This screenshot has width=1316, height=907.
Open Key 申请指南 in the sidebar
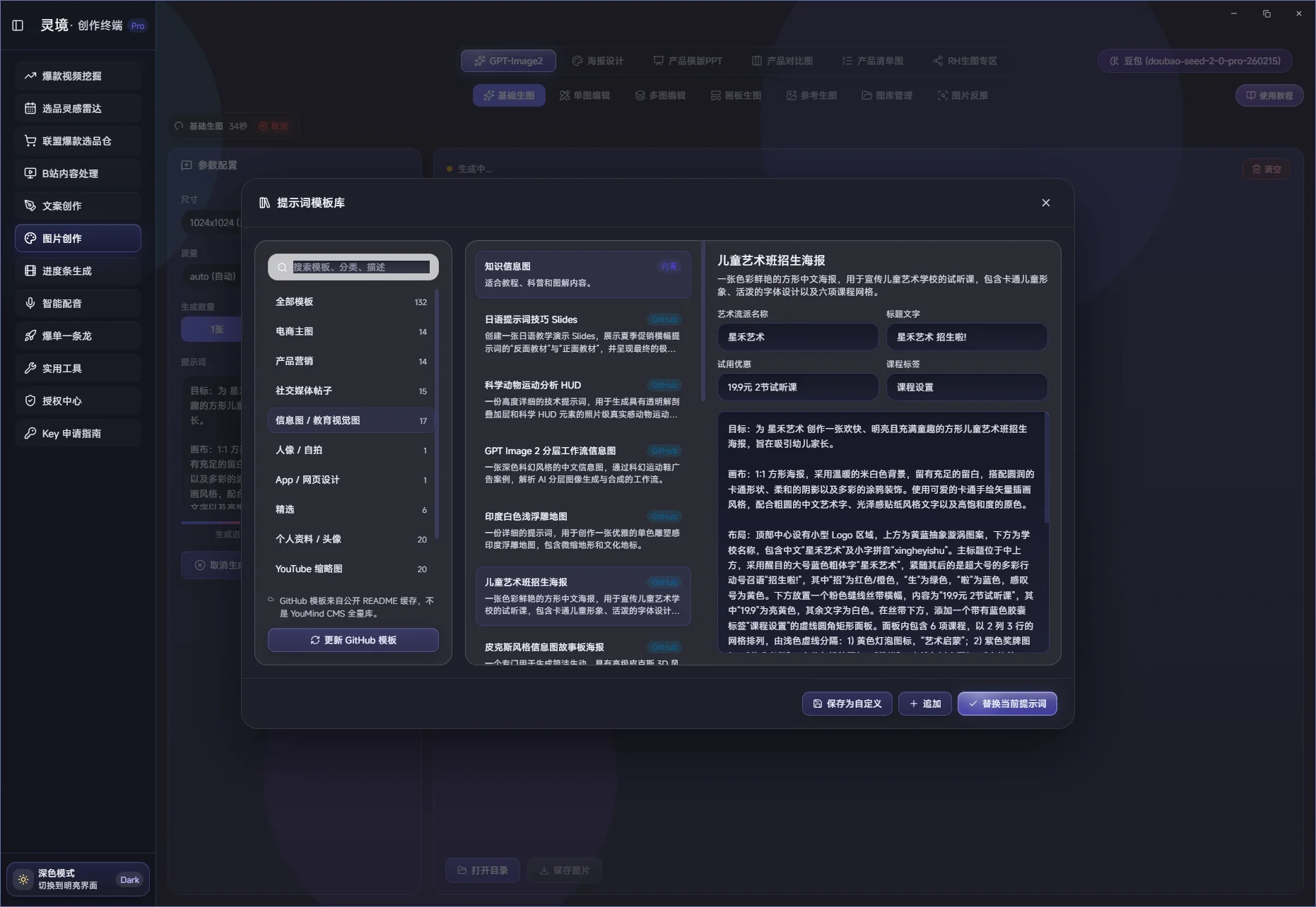pyautogui.click(x=78, y=433)
